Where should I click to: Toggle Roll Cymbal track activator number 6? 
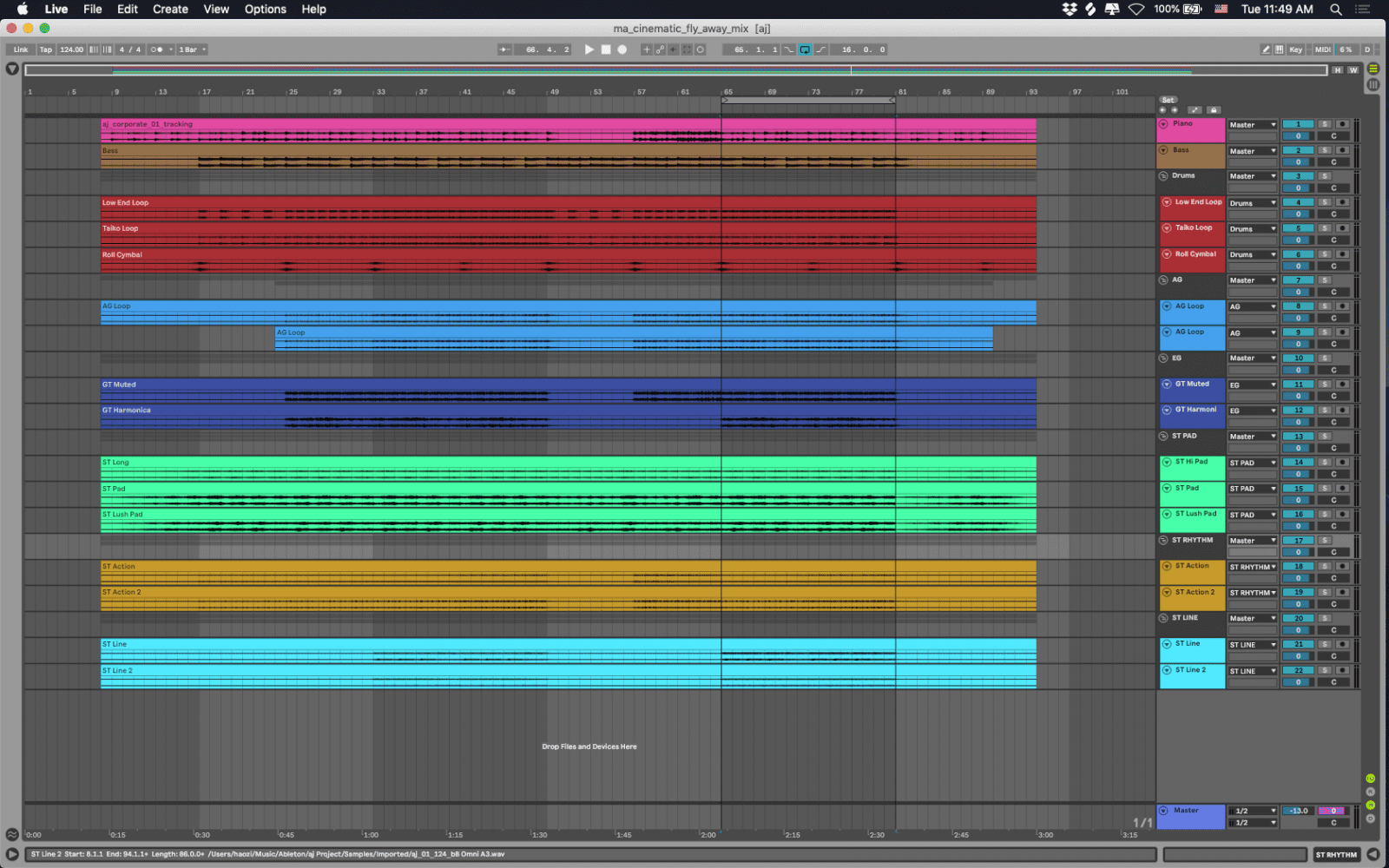pos(1299,254)
